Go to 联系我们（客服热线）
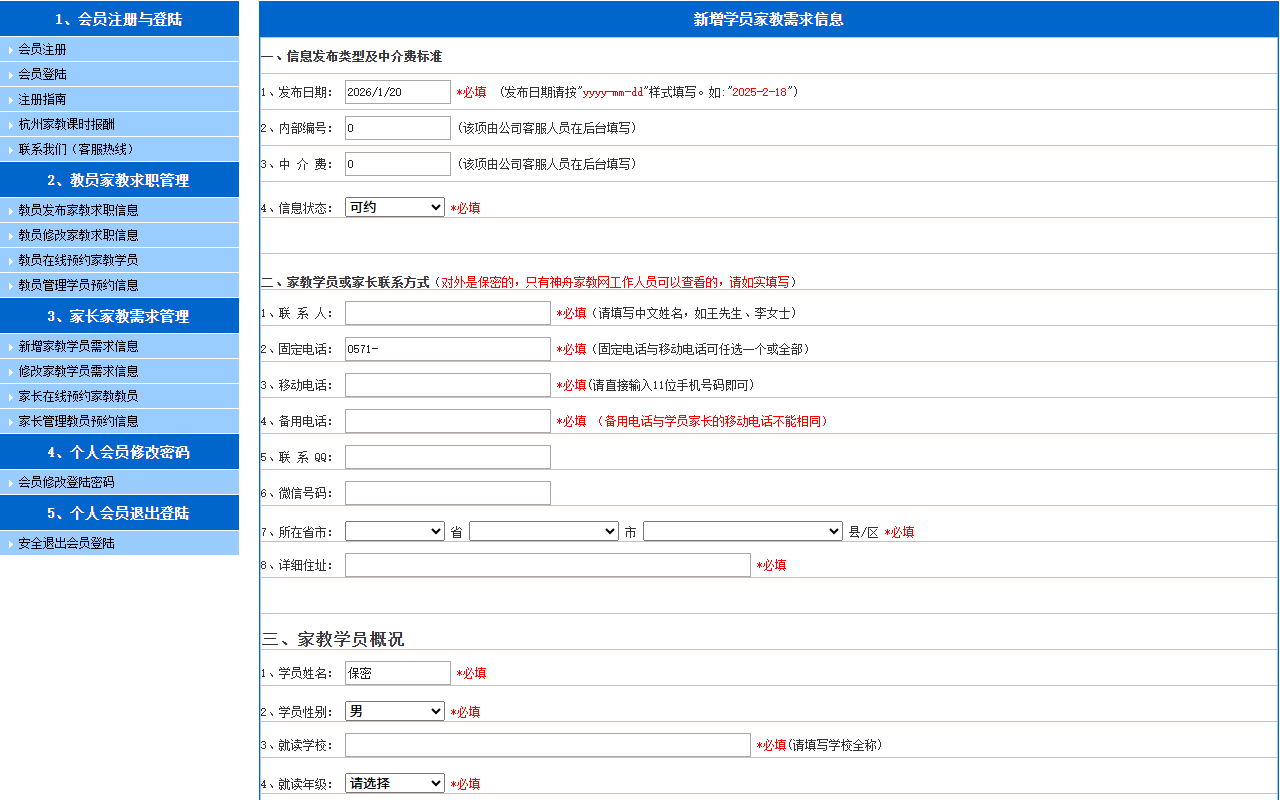 [75, 149]
